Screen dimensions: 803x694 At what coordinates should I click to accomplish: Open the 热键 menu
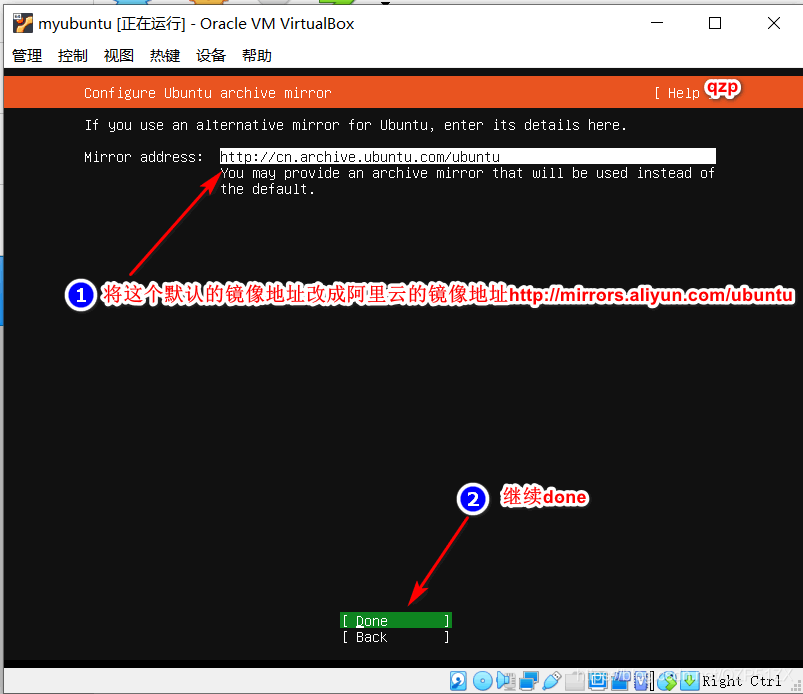(x=165, y=55)
